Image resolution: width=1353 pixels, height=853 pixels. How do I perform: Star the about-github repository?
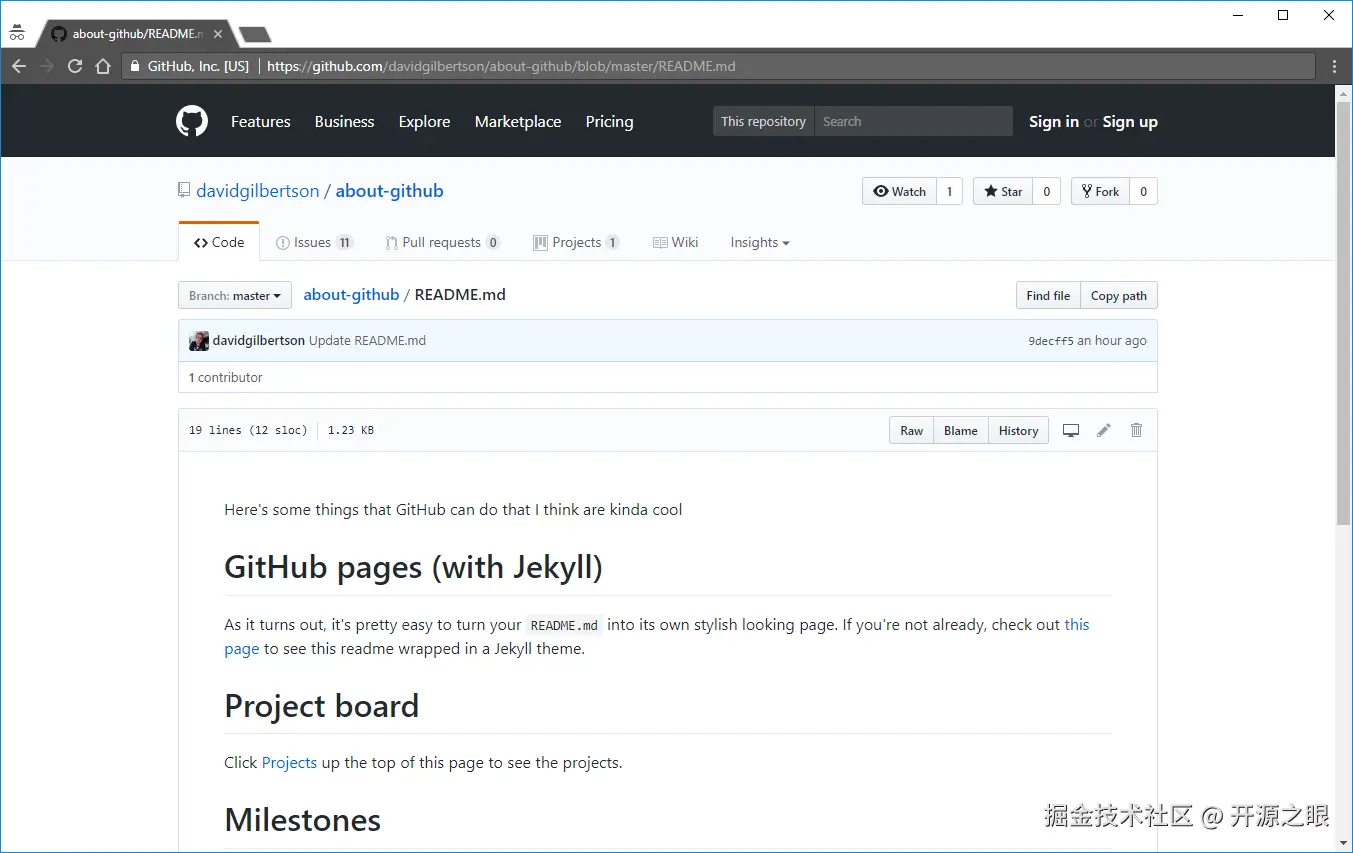pos(1003,192)
